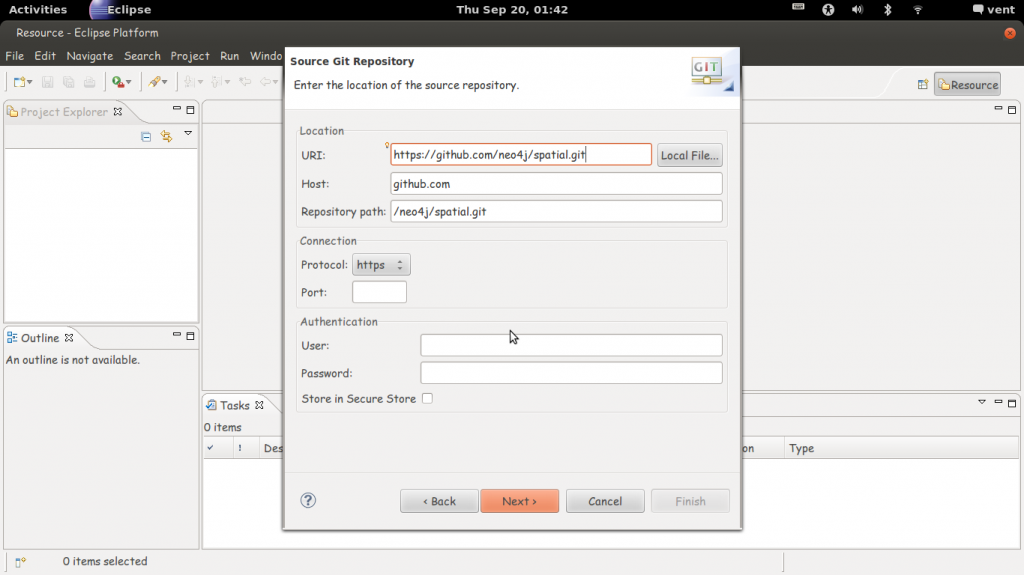Open the Tasks panel View Menu triangle
The width and height of the screenshot is (1024, 575).
coord(982,402)
